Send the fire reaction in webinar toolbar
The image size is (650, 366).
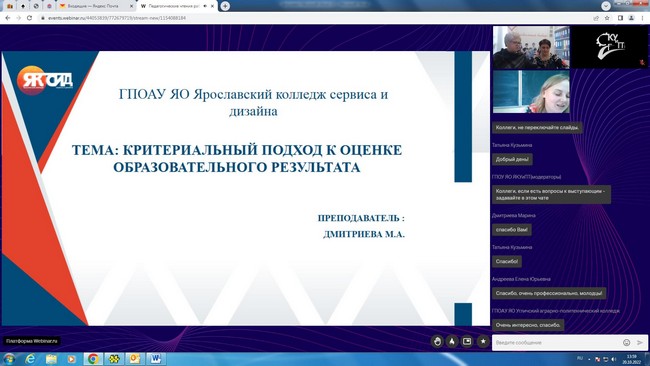tap(452, 342)
